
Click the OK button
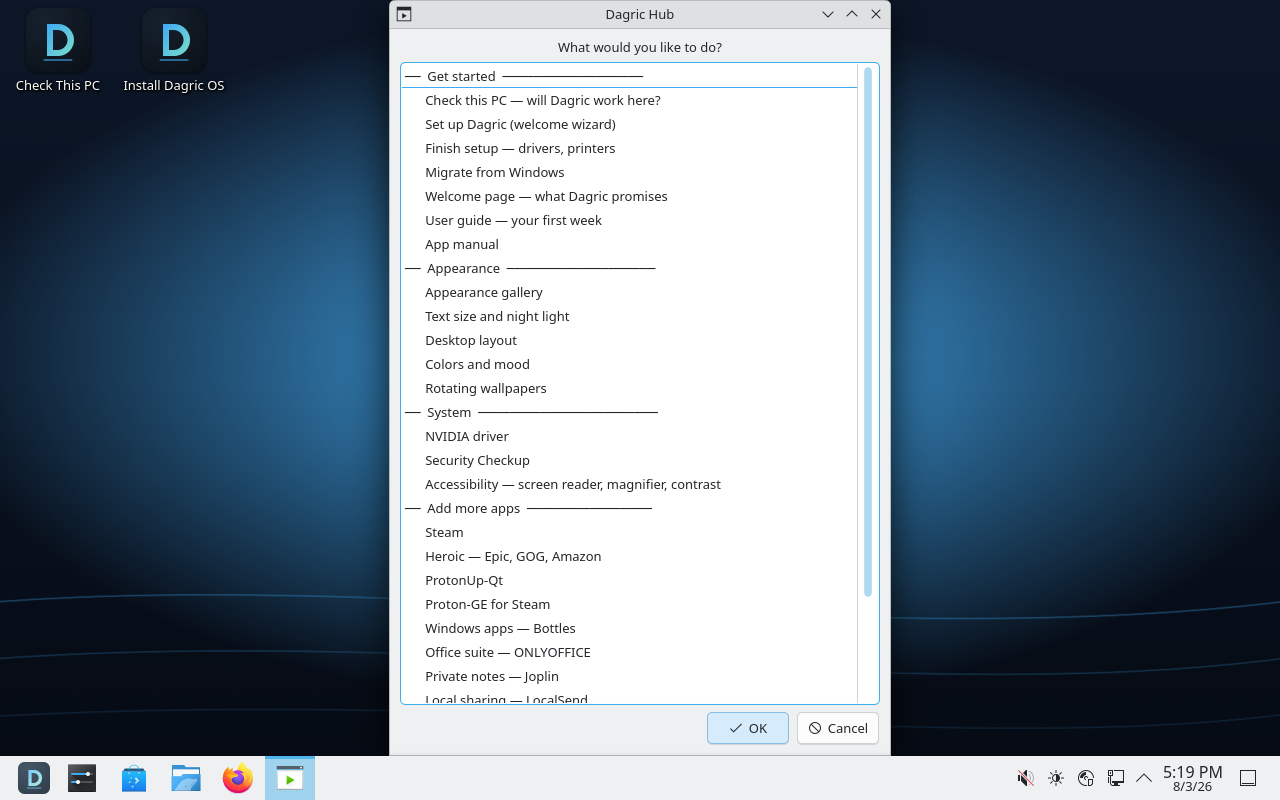[x=748, y=728]
